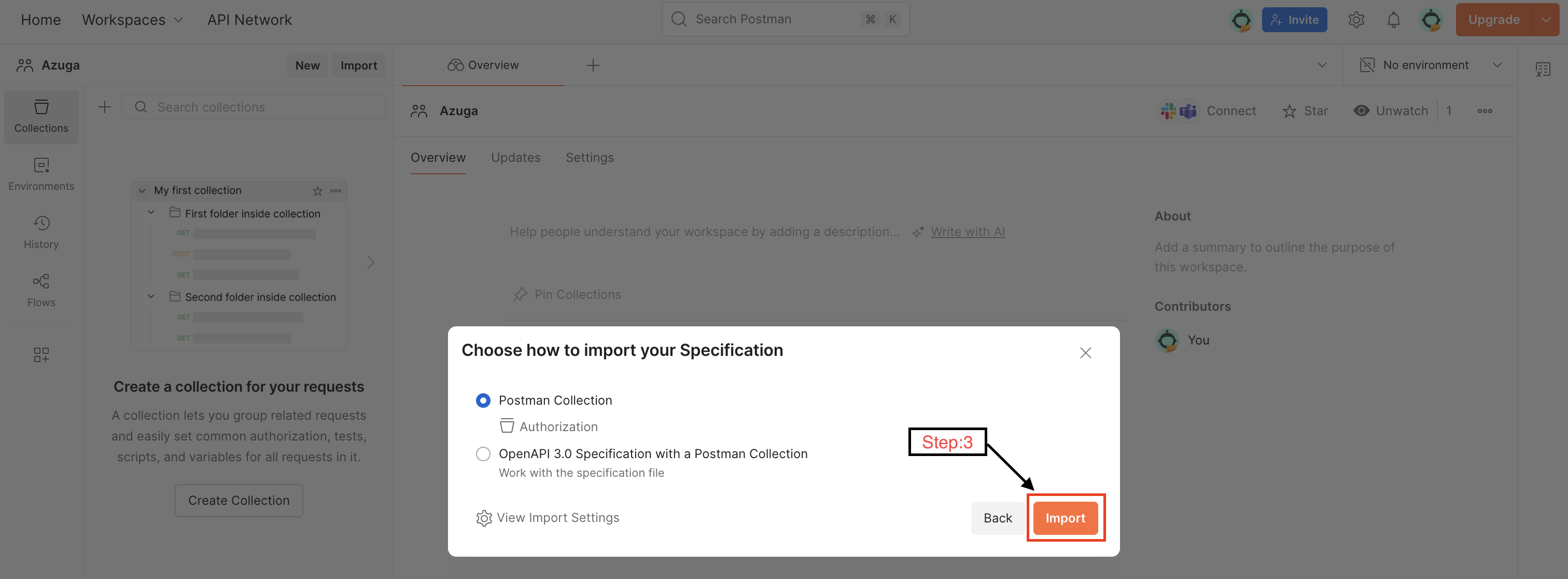
Task: Open the Workspaces dropdown menu
Action: pyautogui.click(x=132, y=20)
